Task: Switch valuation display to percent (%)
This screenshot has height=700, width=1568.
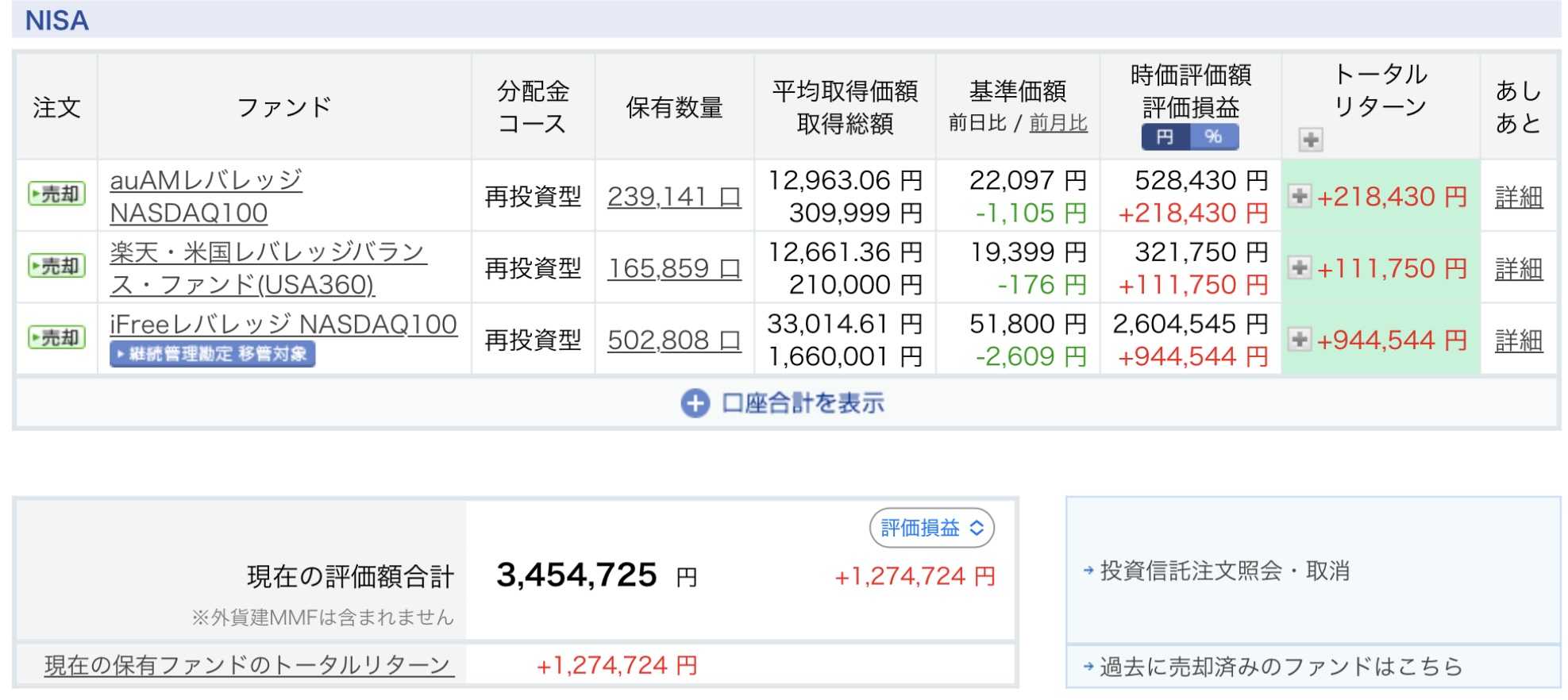Action: (x=1213, y=137)
